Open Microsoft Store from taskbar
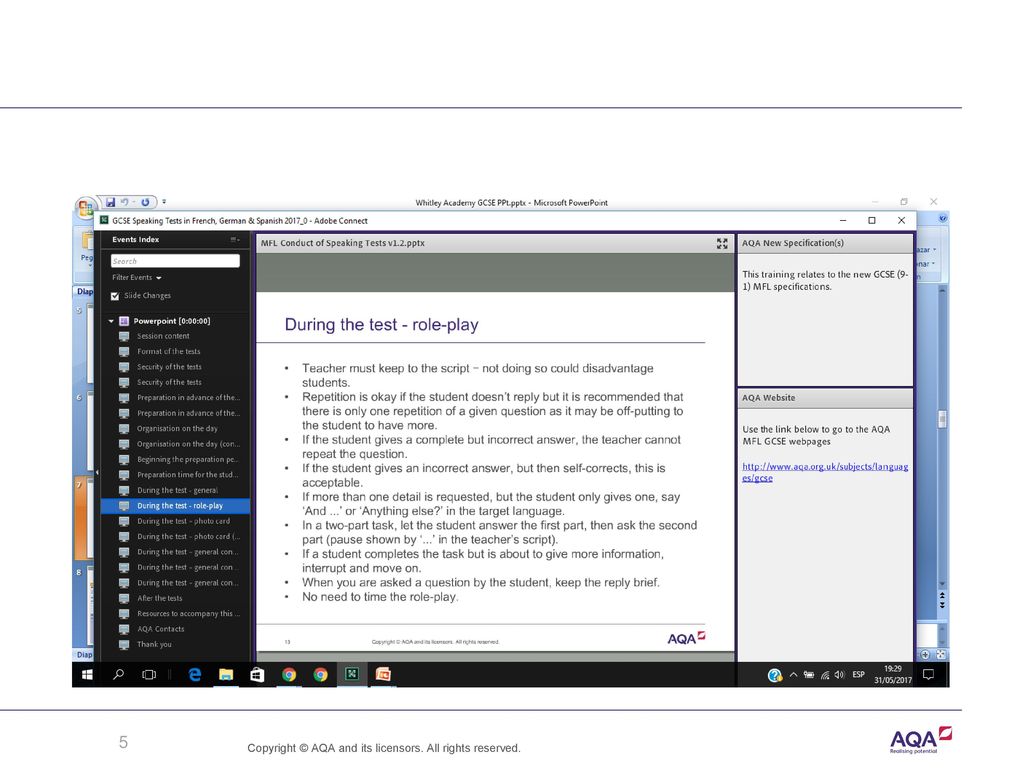The image size is (1024, 768). (257, 675)
